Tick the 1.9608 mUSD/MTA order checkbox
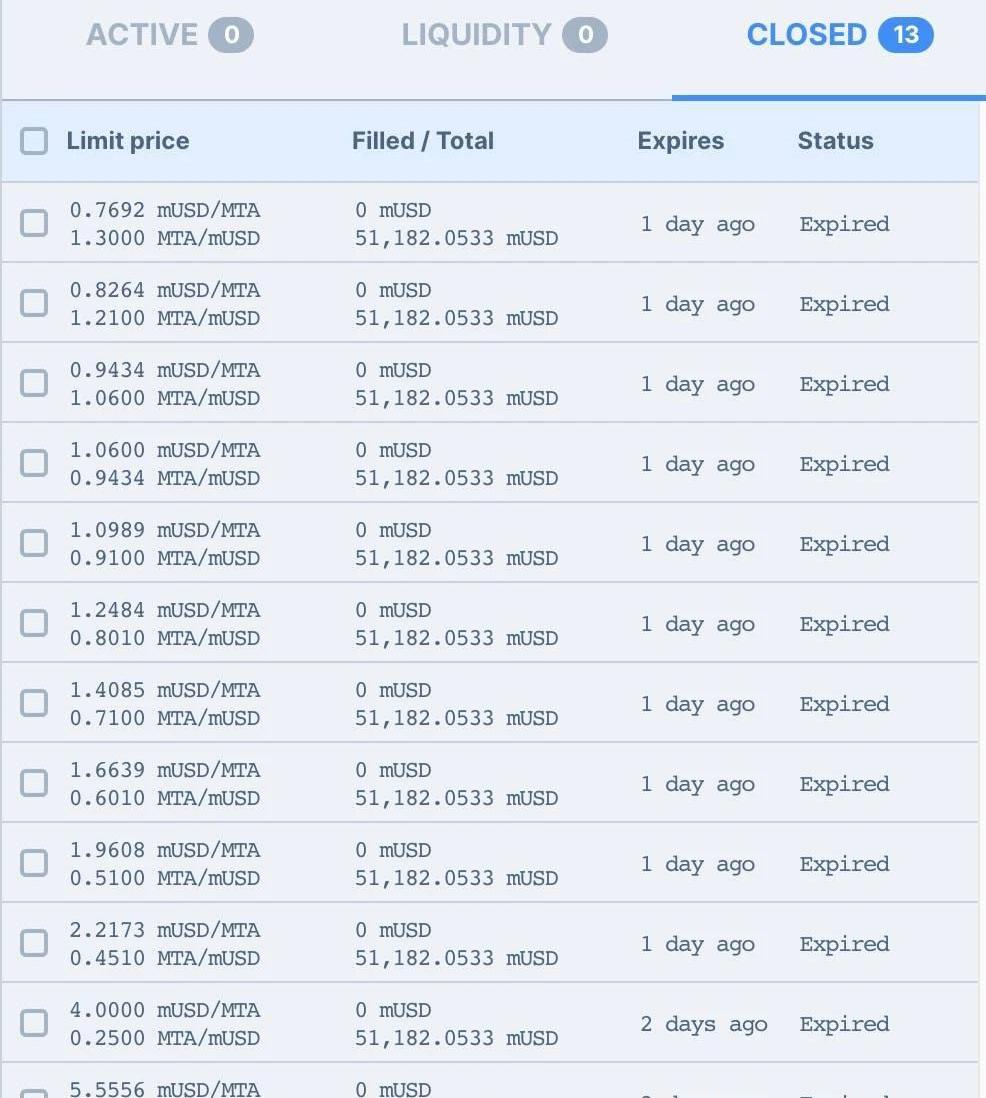This screenshot has width=986, height=1098. pos(34,863)
